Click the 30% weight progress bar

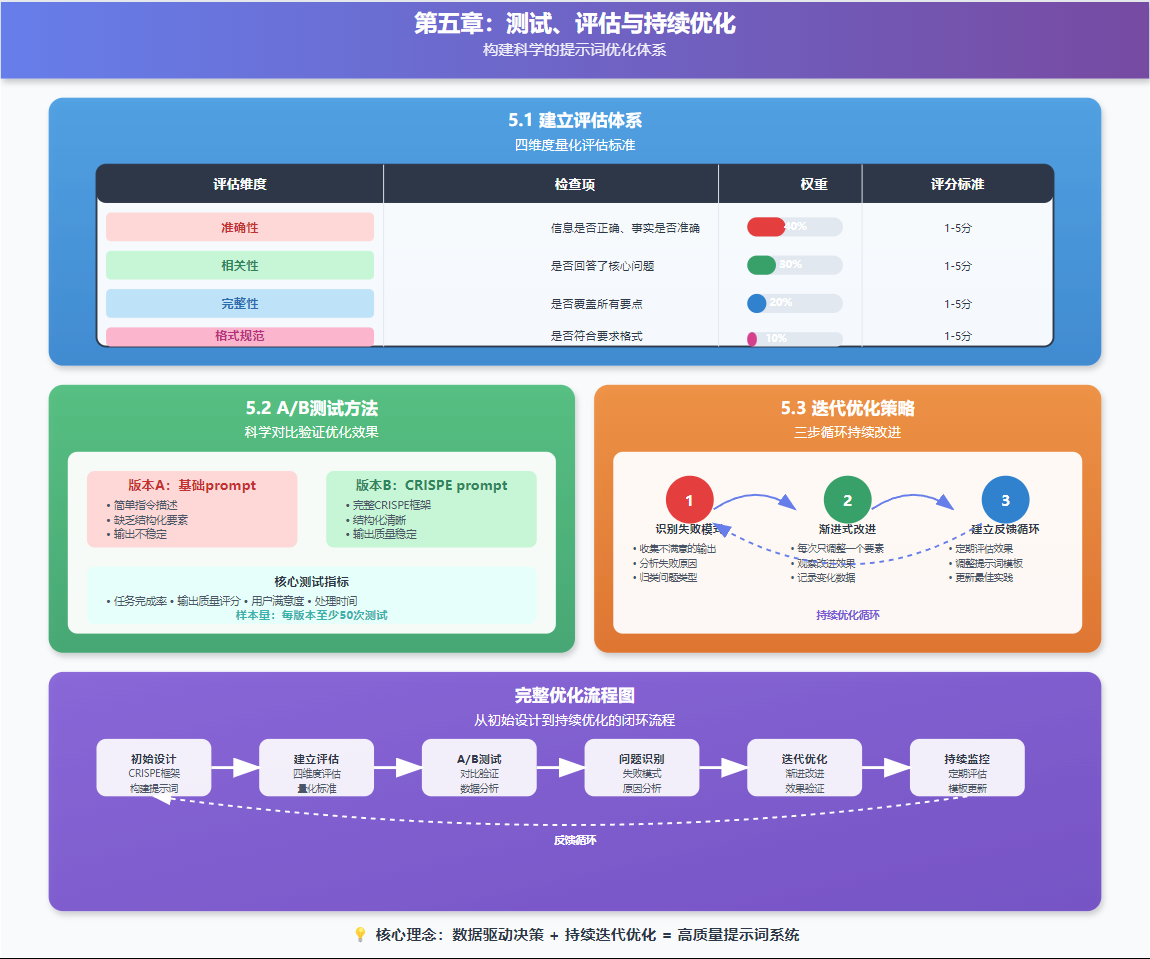[794, 265]
